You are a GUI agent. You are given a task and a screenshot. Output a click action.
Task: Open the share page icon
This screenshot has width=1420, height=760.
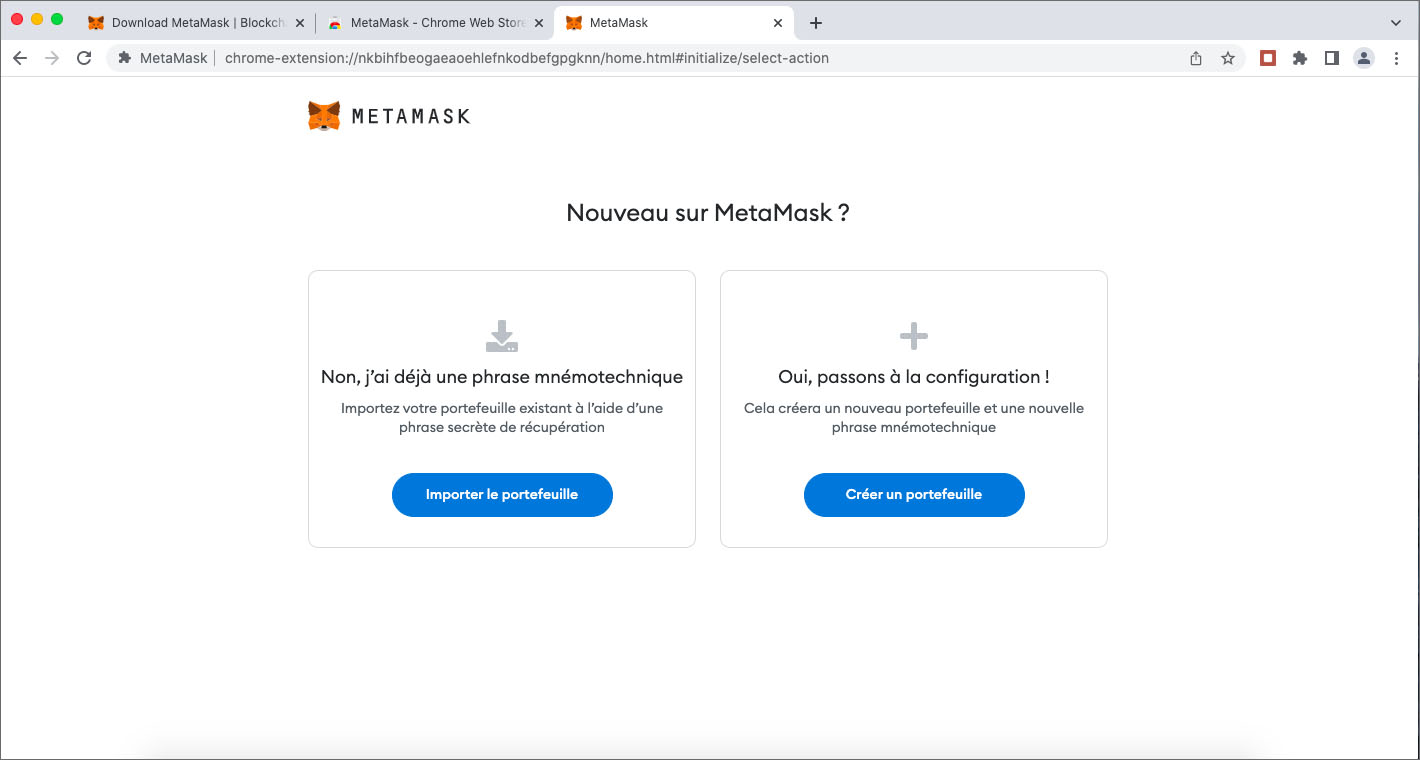(1196, 58)
